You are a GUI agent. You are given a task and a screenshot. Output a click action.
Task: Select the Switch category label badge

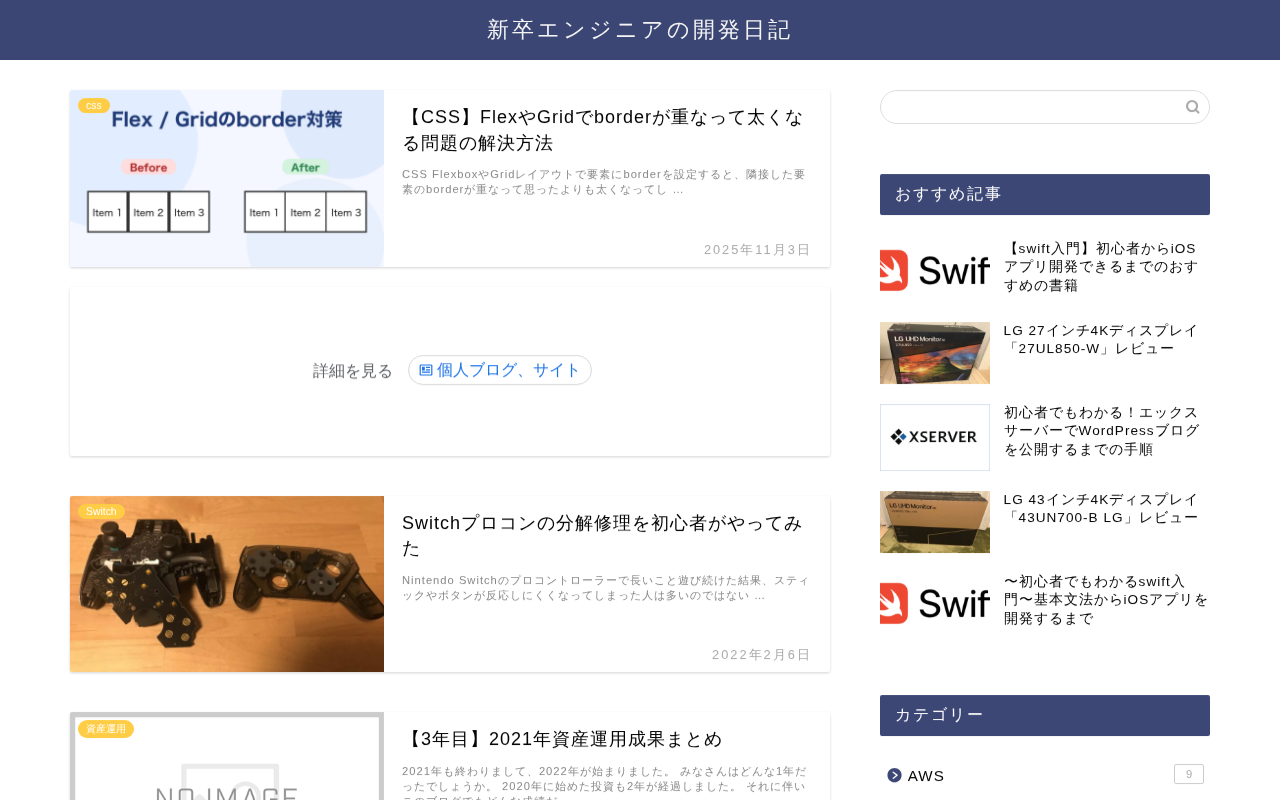(101, 511)
